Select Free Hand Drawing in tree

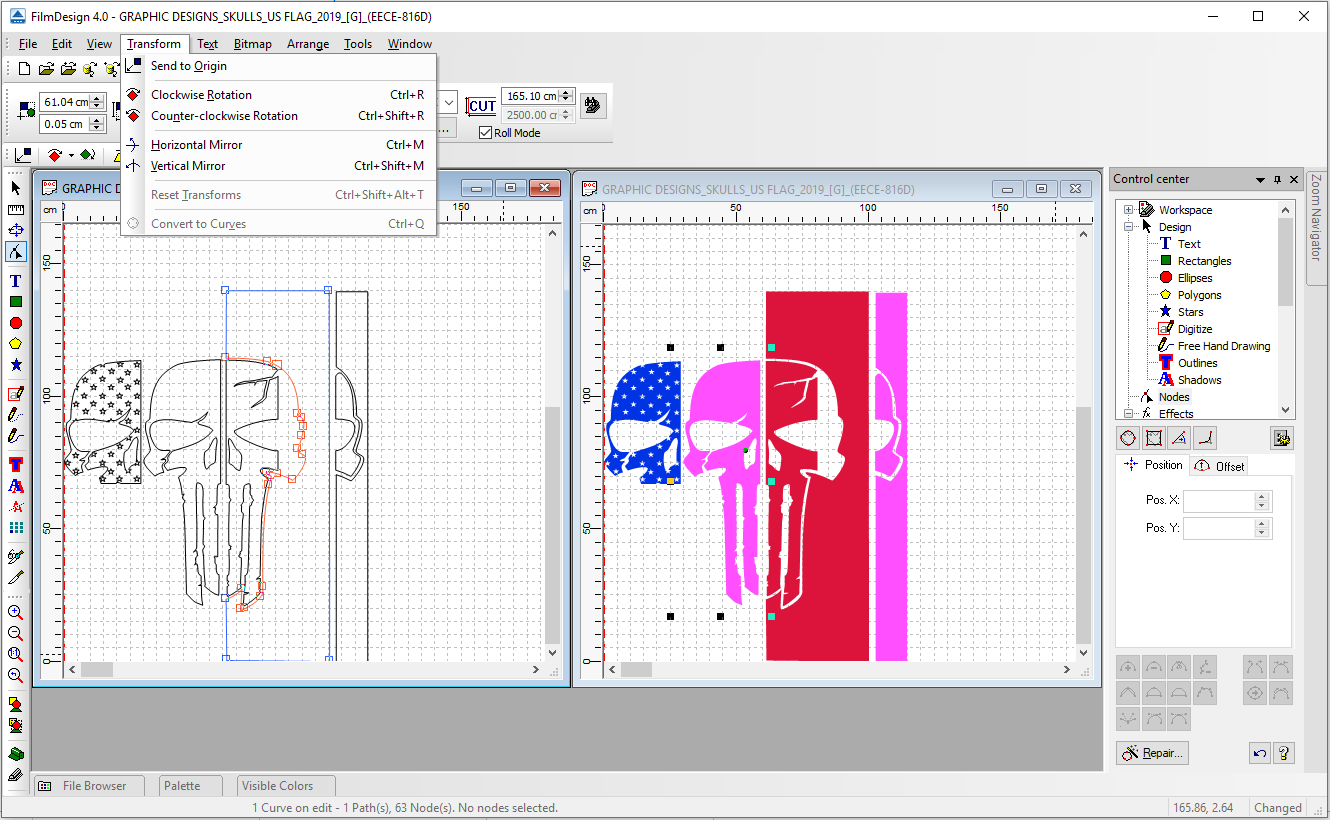(x=1223, y=346)
